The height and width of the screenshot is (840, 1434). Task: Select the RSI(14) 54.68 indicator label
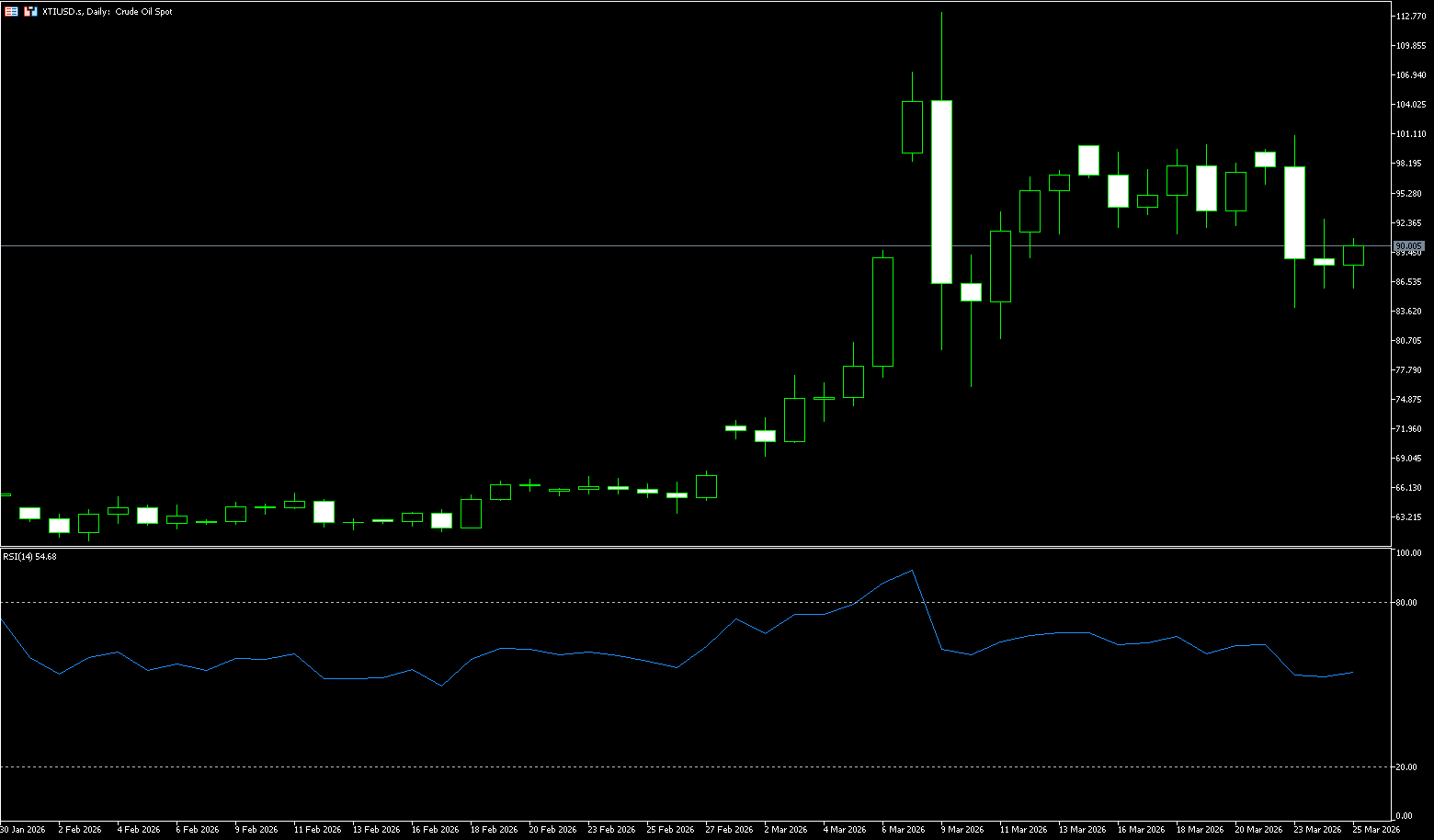[29, 556]
